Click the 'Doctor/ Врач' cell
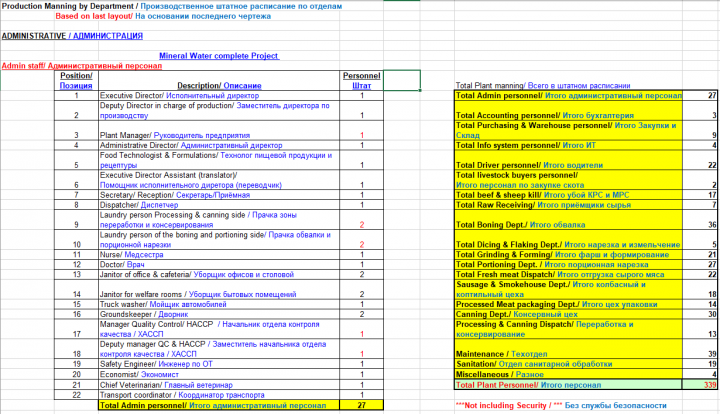 pos(219,264)
